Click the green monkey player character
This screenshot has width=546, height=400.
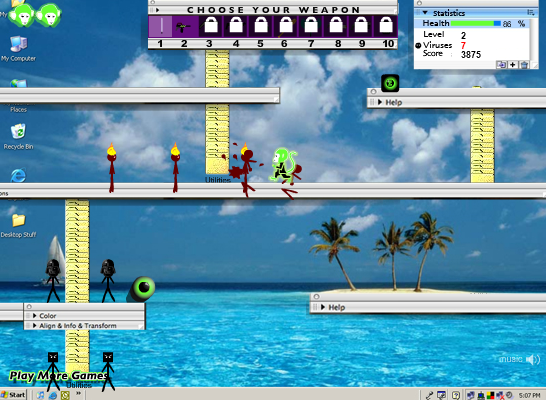pos(283,165)
